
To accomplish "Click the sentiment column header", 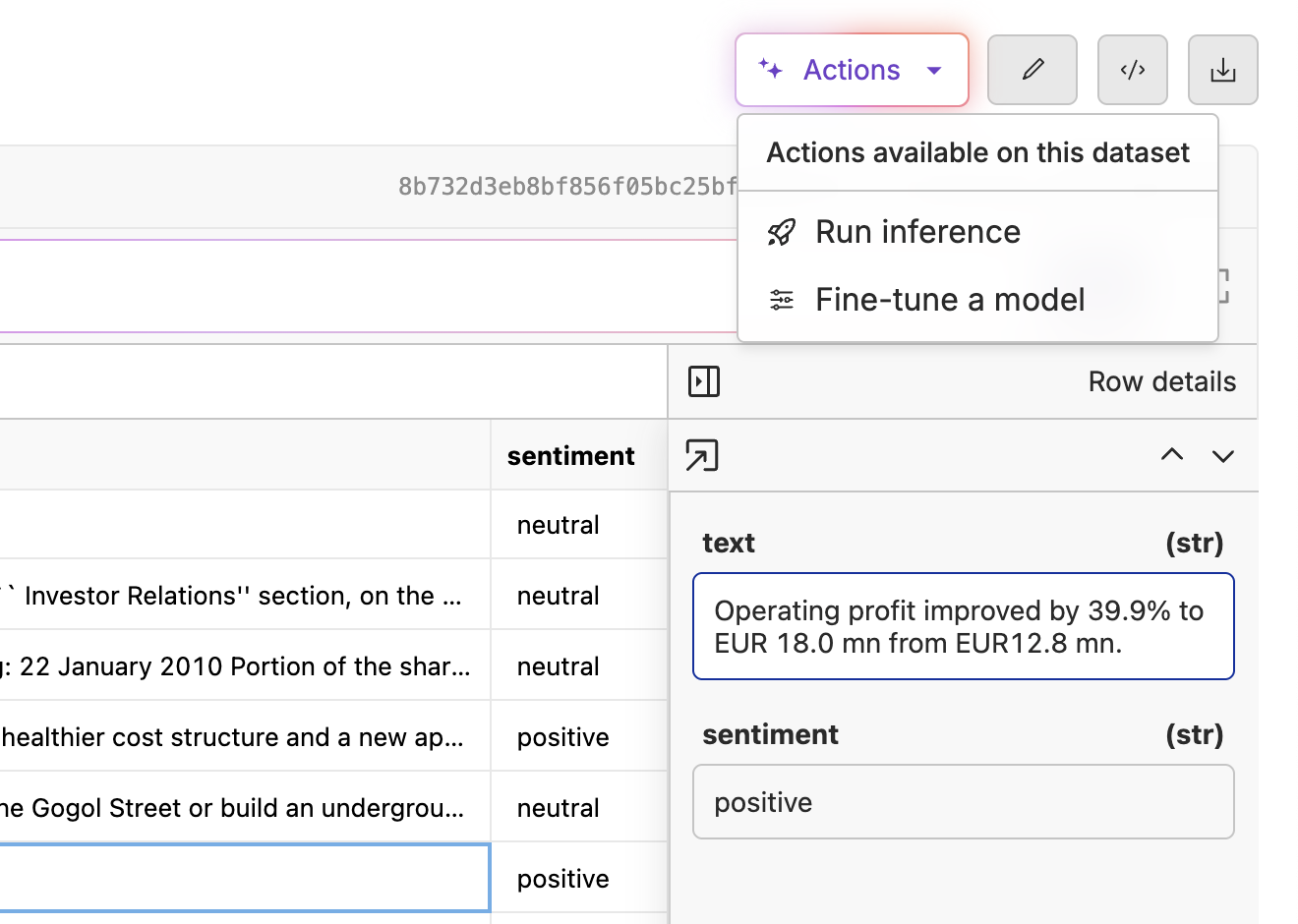I will 570,456.
